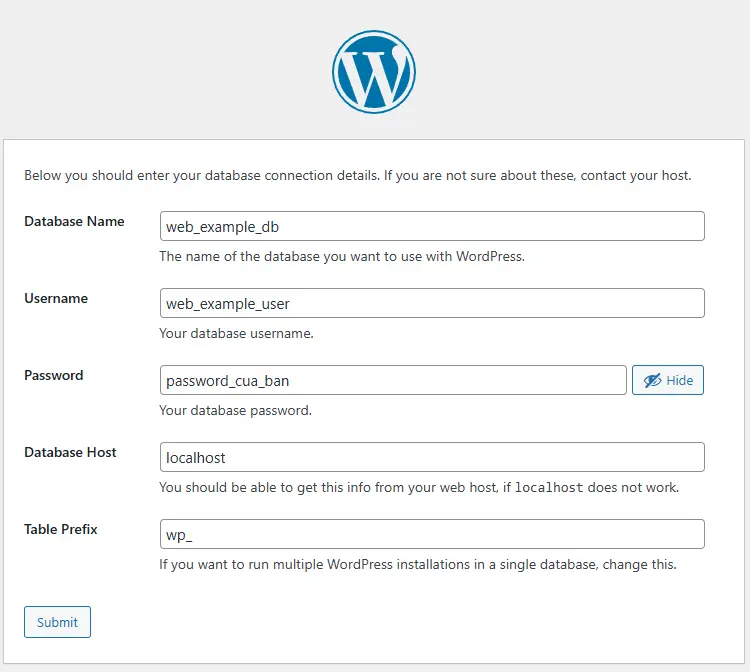Click the "Database Name" label
Image resolution: width=750 pixels, height=672 pixels.
[x=74, y=221]
